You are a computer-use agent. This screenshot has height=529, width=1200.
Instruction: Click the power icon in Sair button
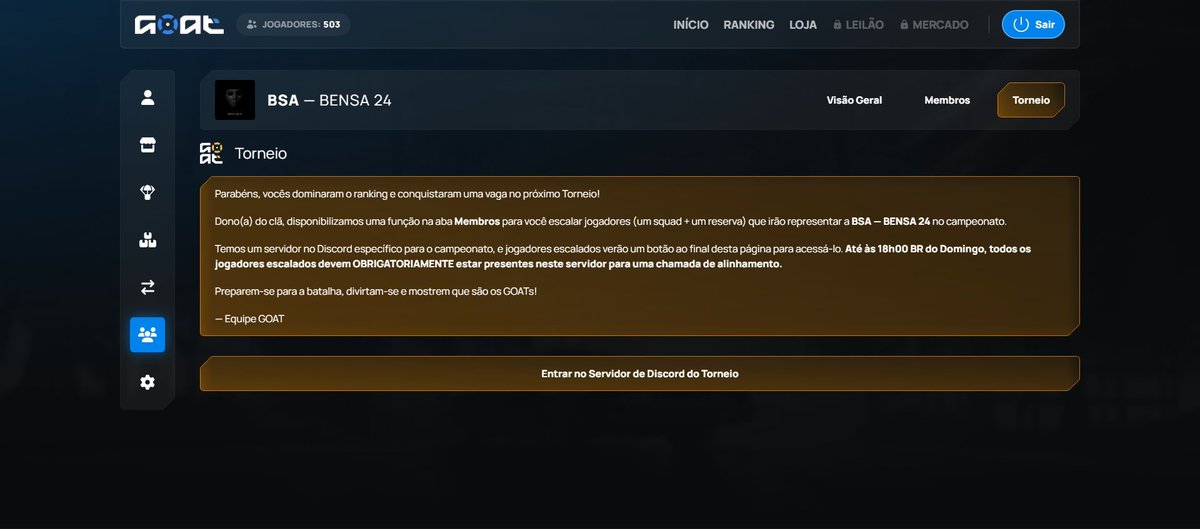coord(1021,24)
